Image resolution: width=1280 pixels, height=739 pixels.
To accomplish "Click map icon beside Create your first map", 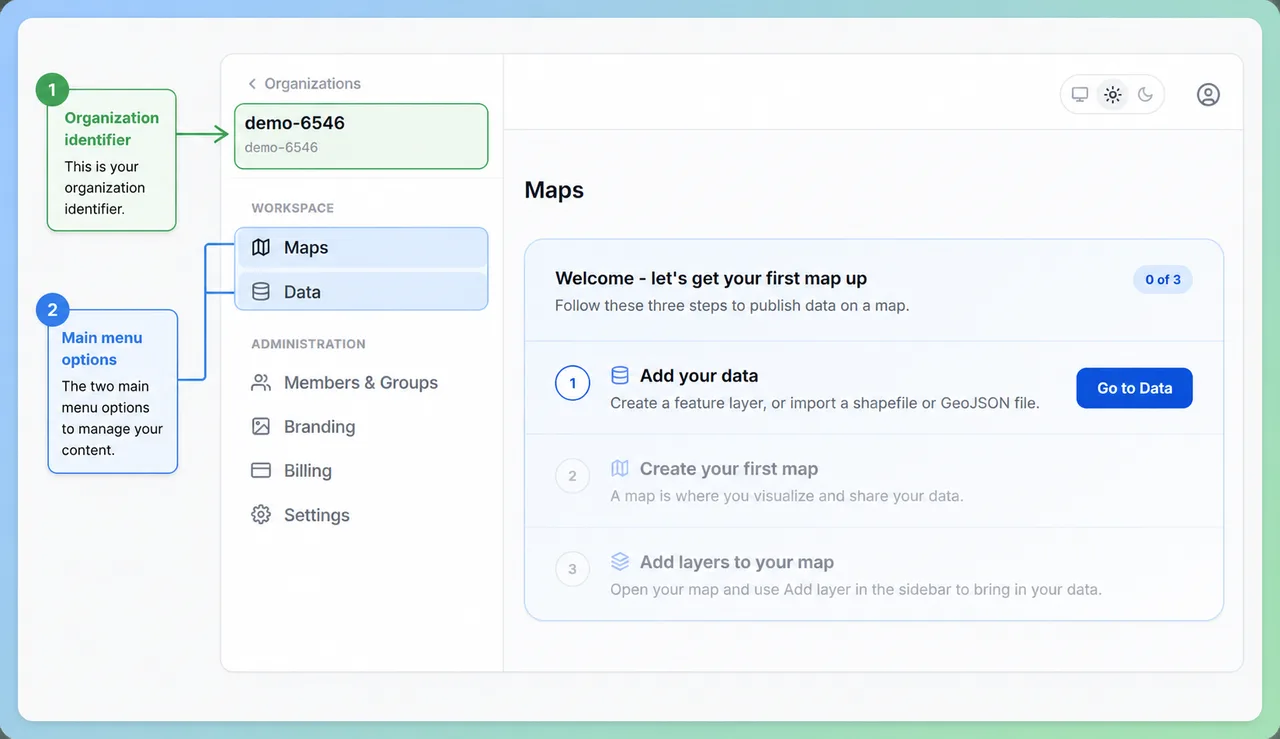I will (x=620, y=468).
